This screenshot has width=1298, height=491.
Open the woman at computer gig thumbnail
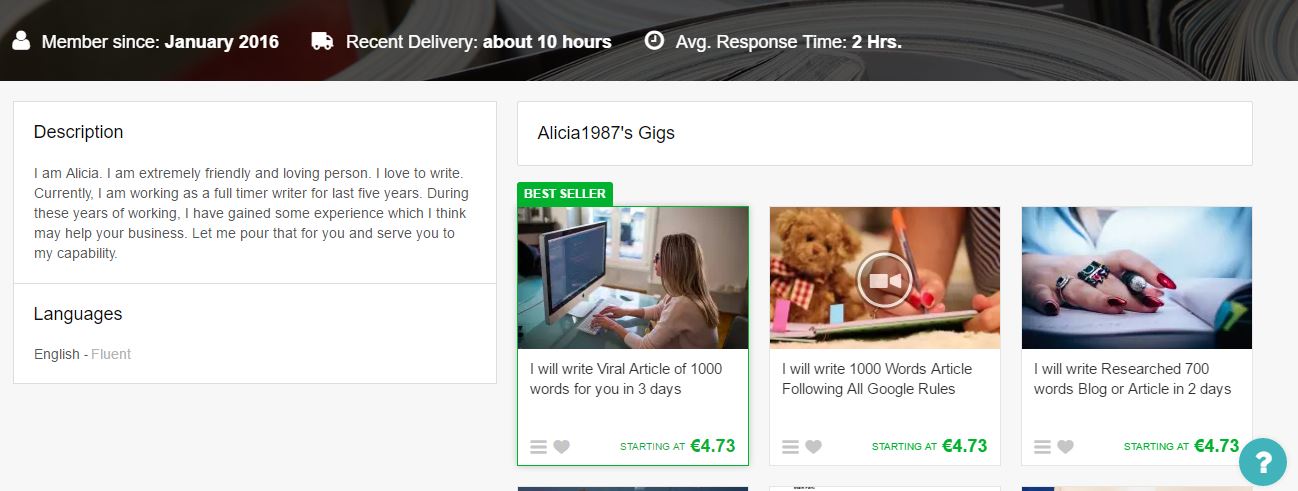(x=633, y=278)
